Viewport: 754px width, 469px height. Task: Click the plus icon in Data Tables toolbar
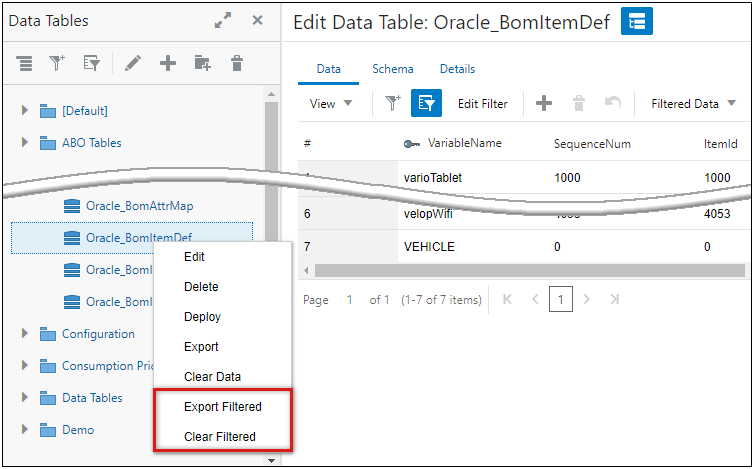point(168,63)
